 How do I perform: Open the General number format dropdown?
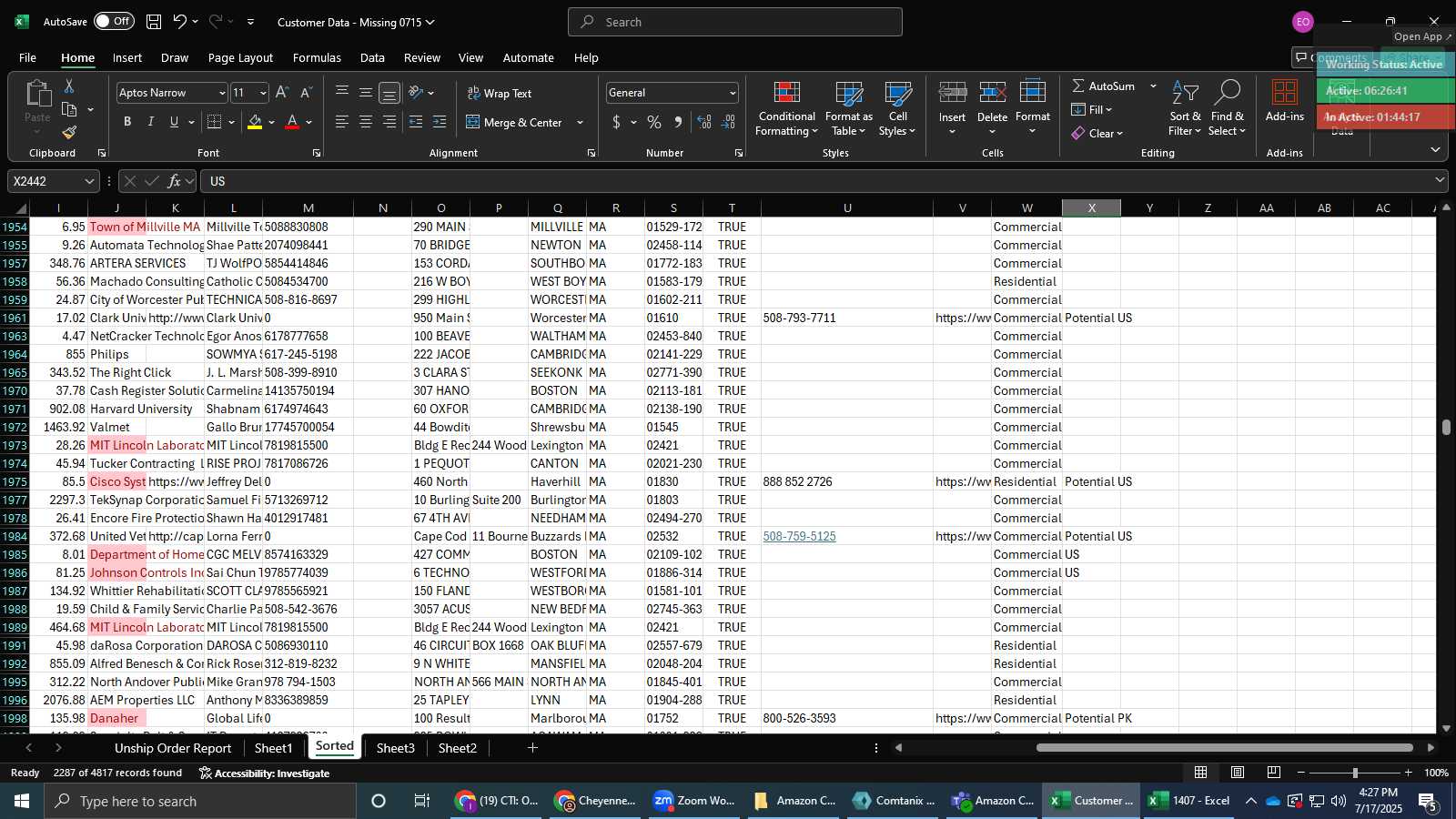pyautogui.click(x=733, y=93)
